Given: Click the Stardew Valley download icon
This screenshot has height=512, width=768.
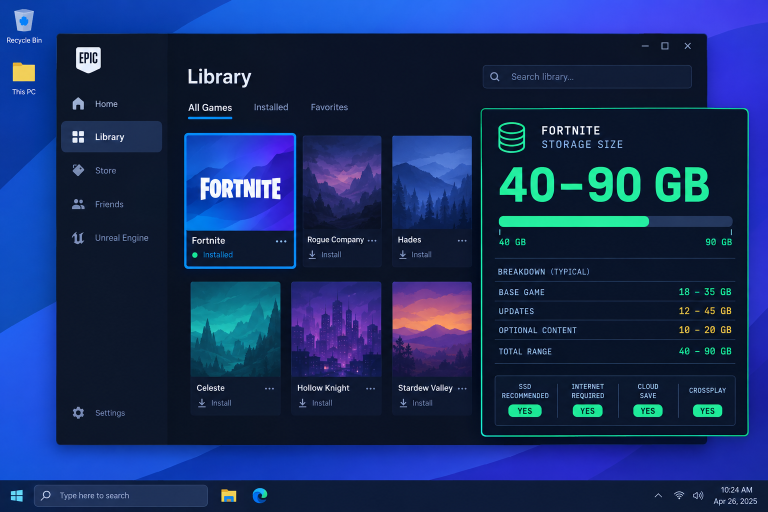Looking at the screenshot, I should point(403,403).
